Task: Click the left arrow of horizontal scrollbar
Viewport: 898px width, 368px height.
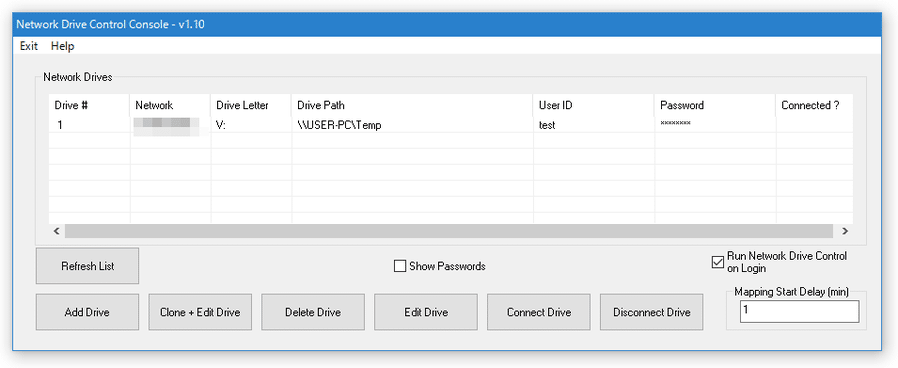Action: [57, 231]
